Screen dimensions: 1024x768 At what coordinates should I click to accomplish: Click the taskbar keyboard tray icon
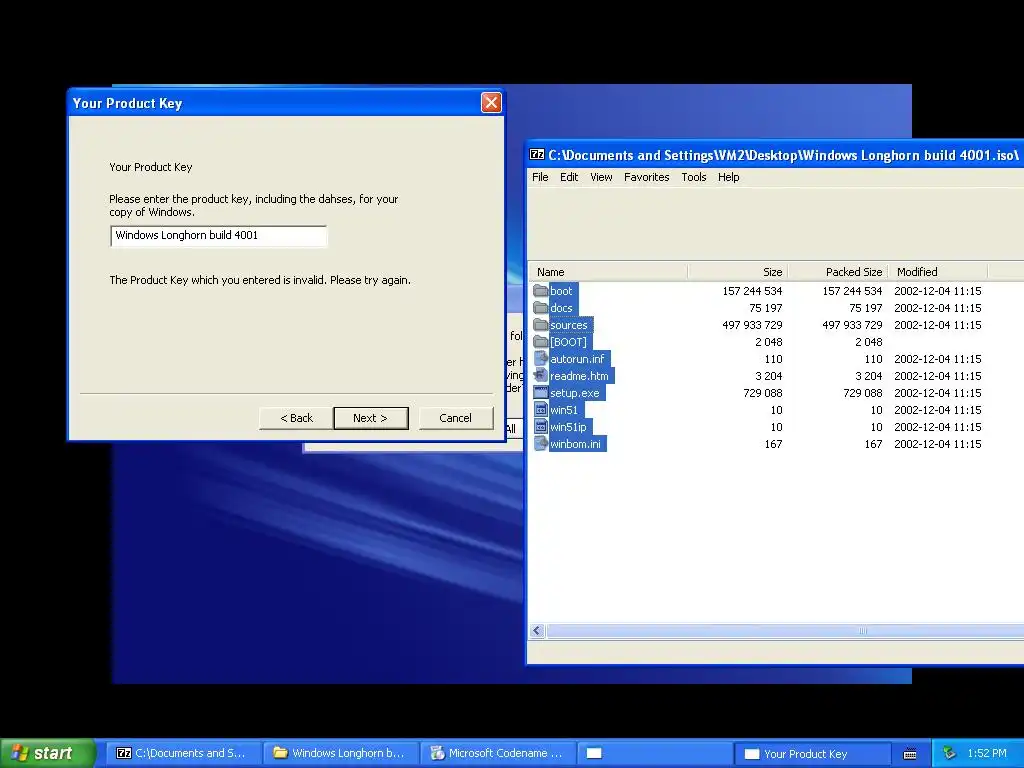point(910,754)
